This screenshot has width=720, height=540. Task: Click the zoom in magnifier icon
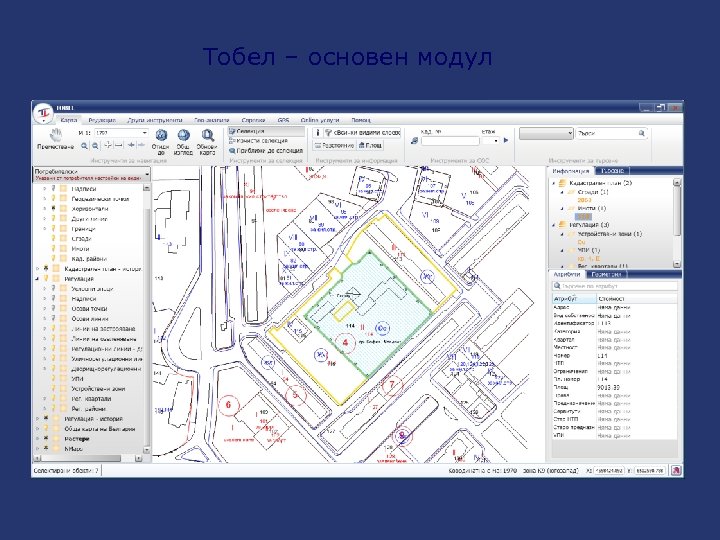click(84, 146)
